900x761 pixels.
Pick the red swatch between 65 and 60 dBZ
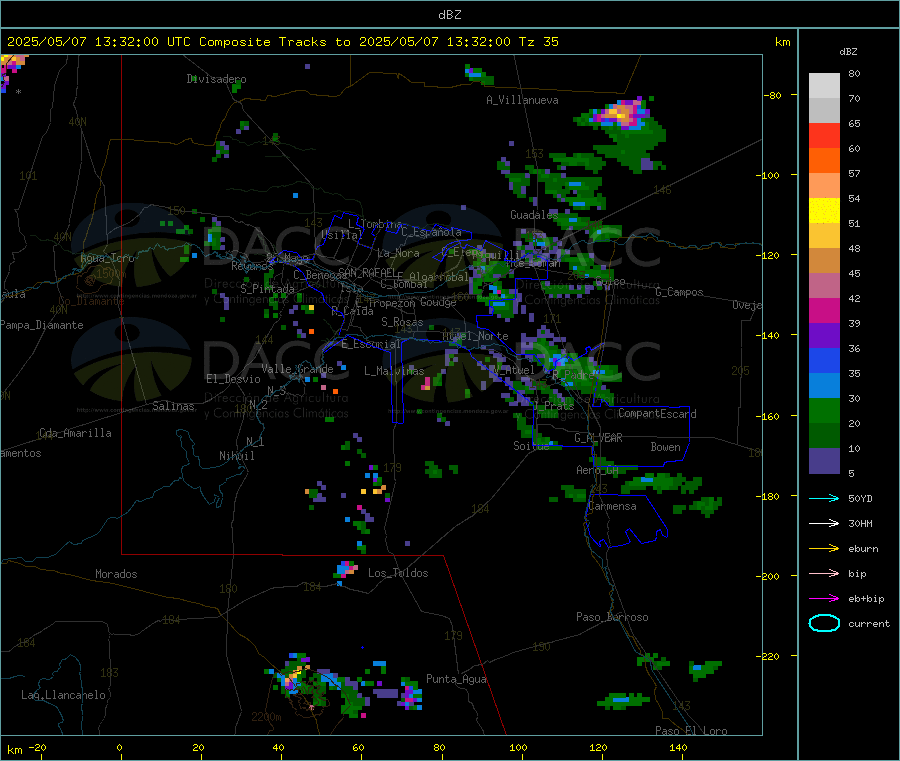click(x=824, y=135)
